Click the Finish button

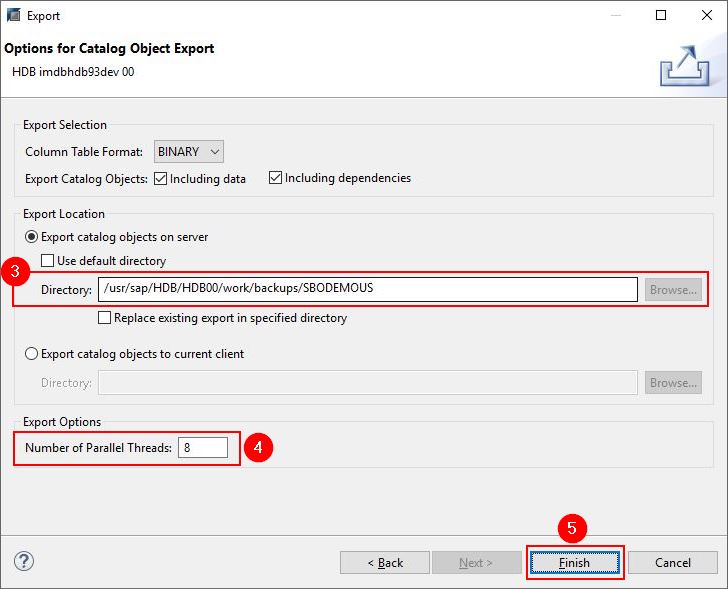click(574, 563)
